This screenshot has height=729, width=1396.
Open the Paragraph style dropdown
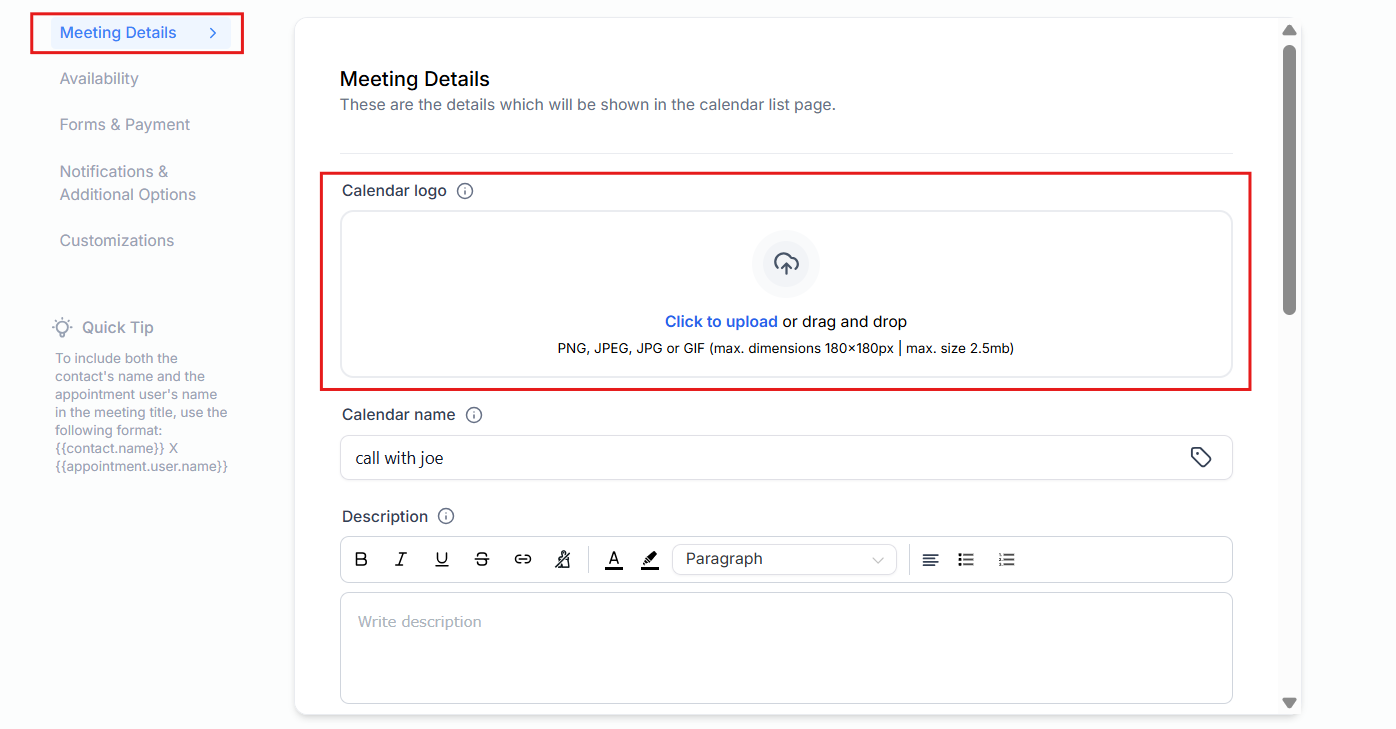tap(784, 559)
